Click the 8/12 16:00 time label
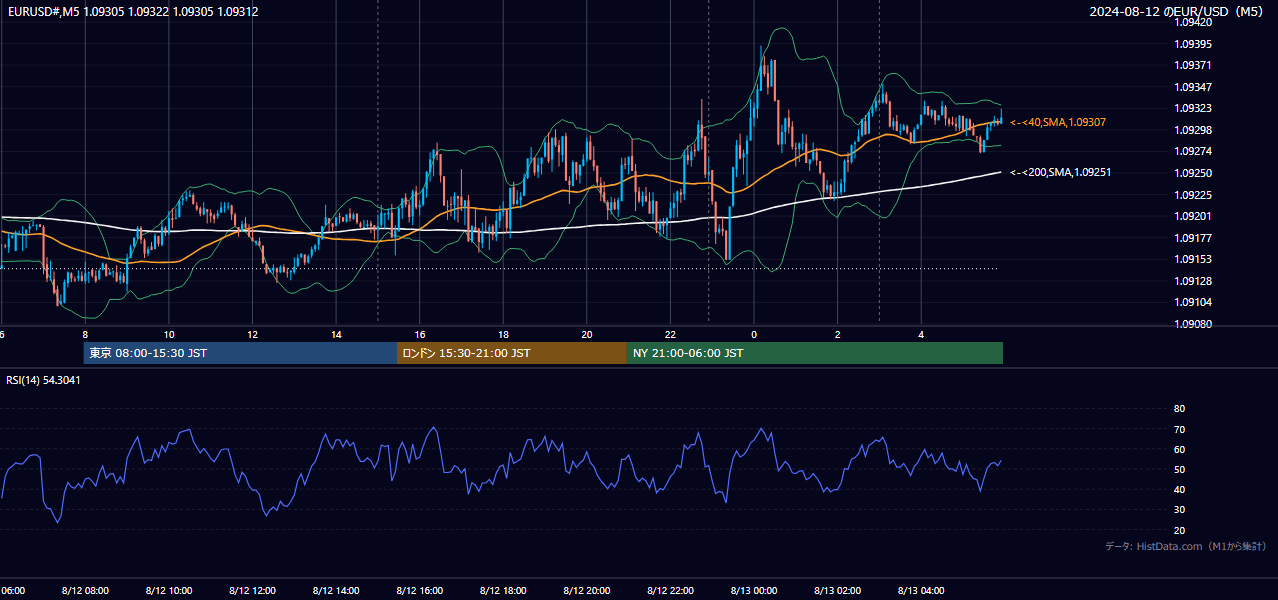Screen dimensions: 1278x600 coord(419,590)
